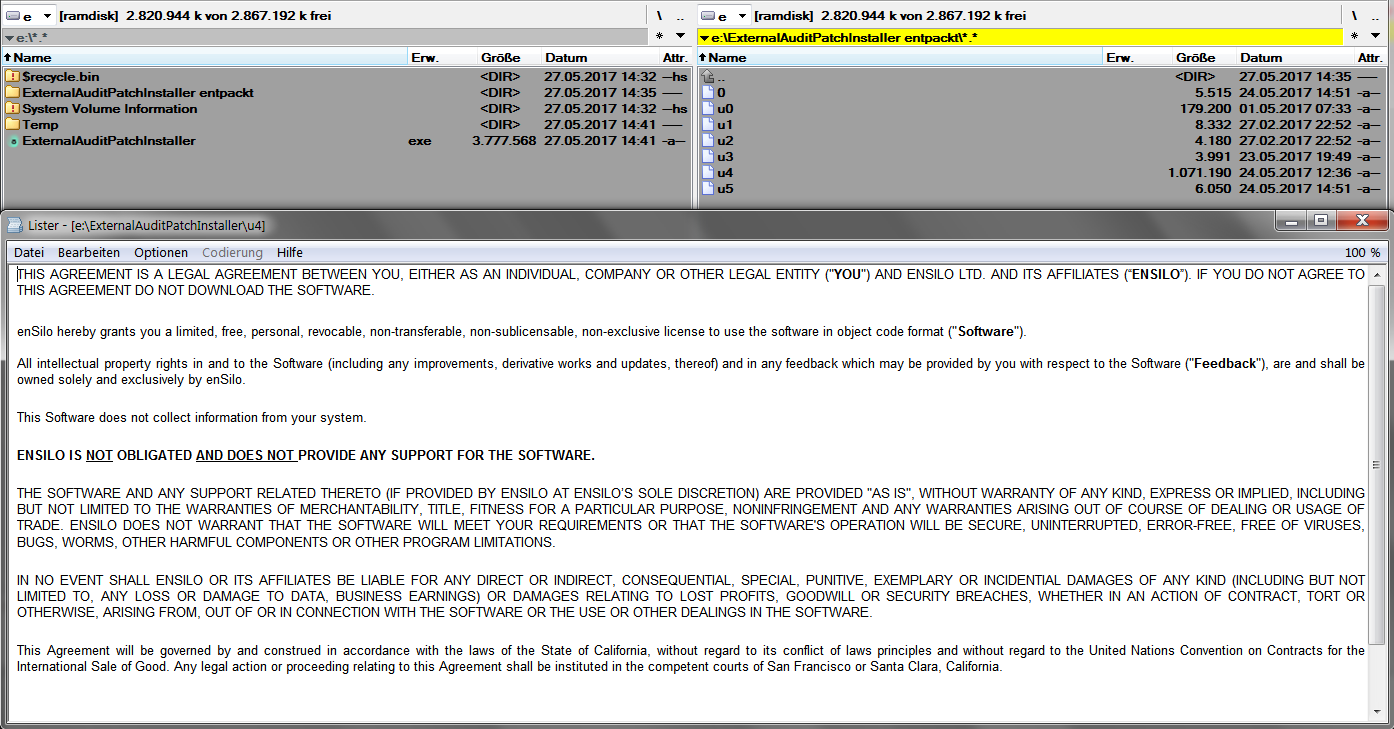The height and width of the screenshot is (729, 1394).
Task: Open the Bearbeiten menu in Lister
Action: 89,253
